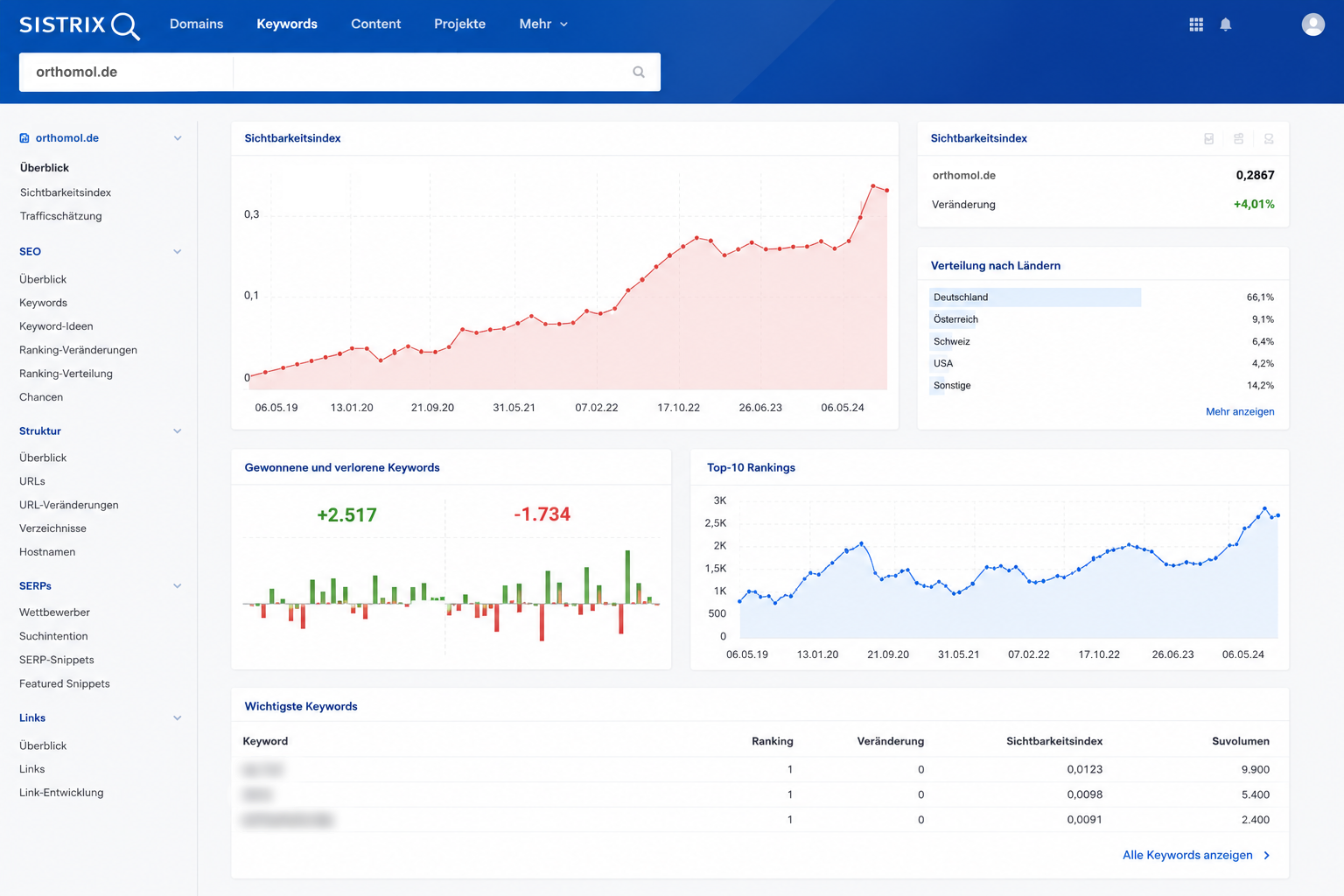The width and height of the screenshot is (1344, 896).
Task: Collapse the SERPs sidebar section
Action: (x=178, y=586)
